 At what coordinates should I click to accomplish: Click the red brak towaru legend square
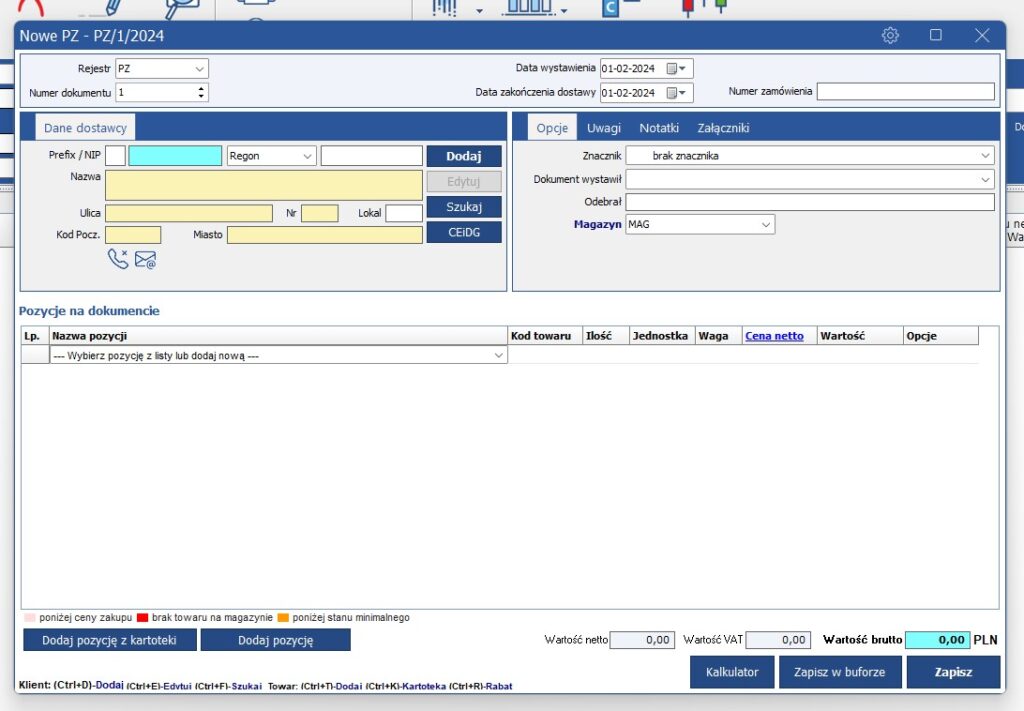coord(143,618)
